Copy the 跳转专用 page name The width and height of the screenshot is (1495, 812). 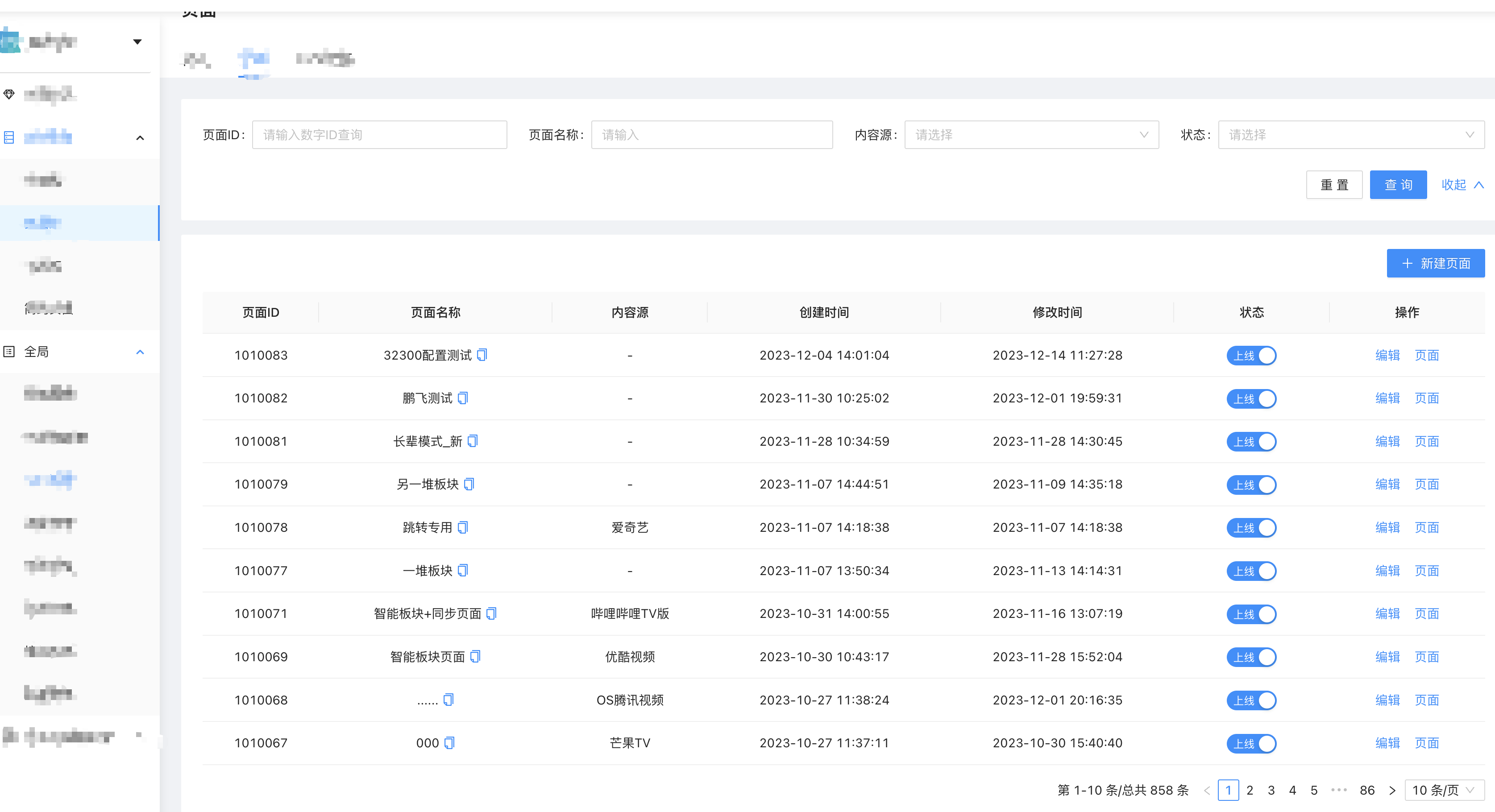tap(462, 527)
